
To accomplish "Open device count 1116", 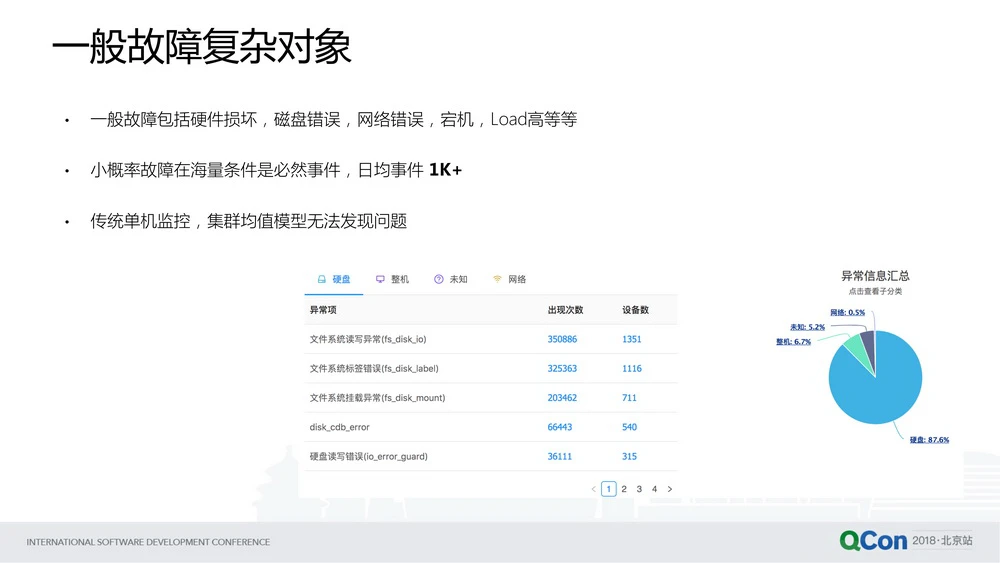I will point(631,369).
